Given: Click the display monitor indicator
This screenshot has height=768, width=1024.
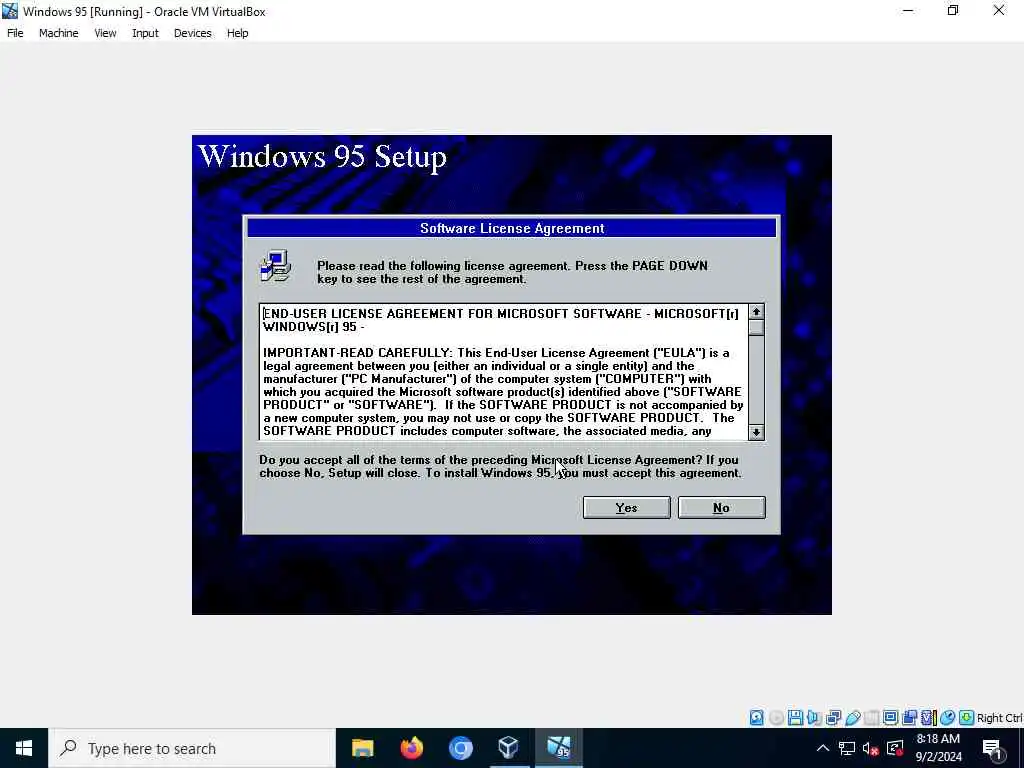Looking at the screenshot, I should (x=890, y=718).
